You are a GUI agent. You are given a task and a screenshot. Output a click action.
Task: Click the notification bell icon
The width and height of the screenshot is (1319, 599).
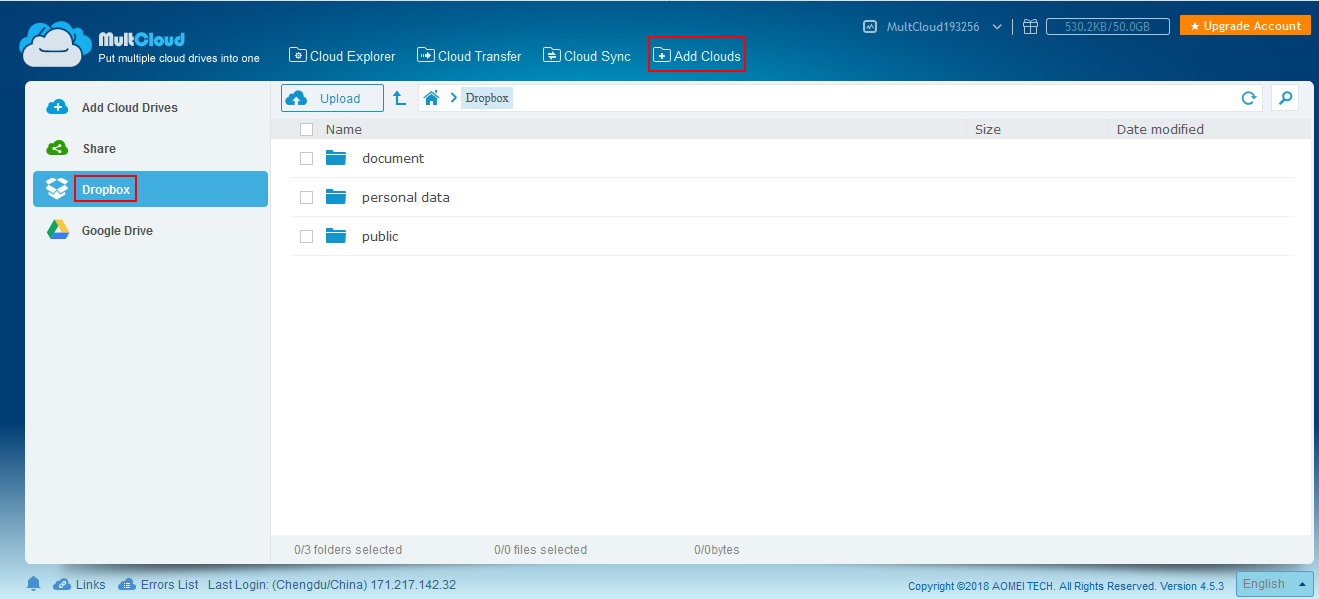[34, 584]
